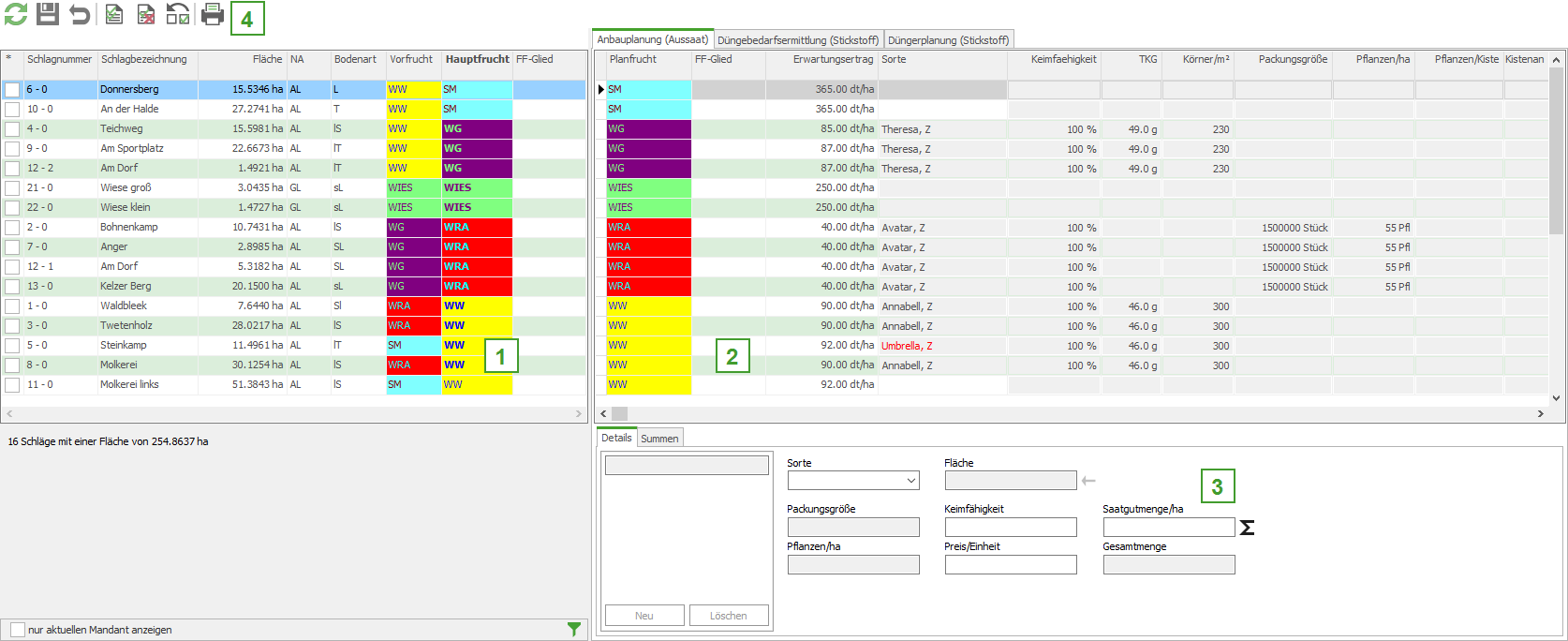Screen dimensions: 1568x641
Task: Click the green filter funnel icon
Action: point(574,630)
